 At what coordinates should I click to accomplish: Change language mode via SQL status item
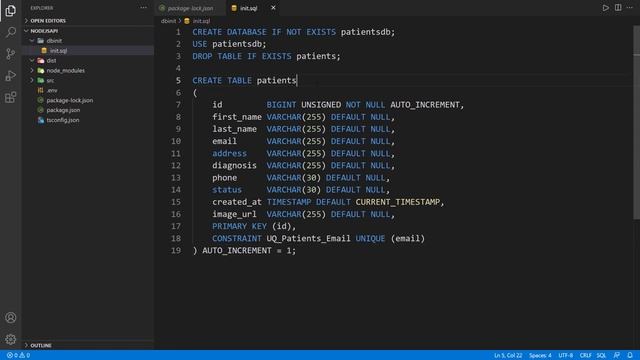[x=601, y=356]
